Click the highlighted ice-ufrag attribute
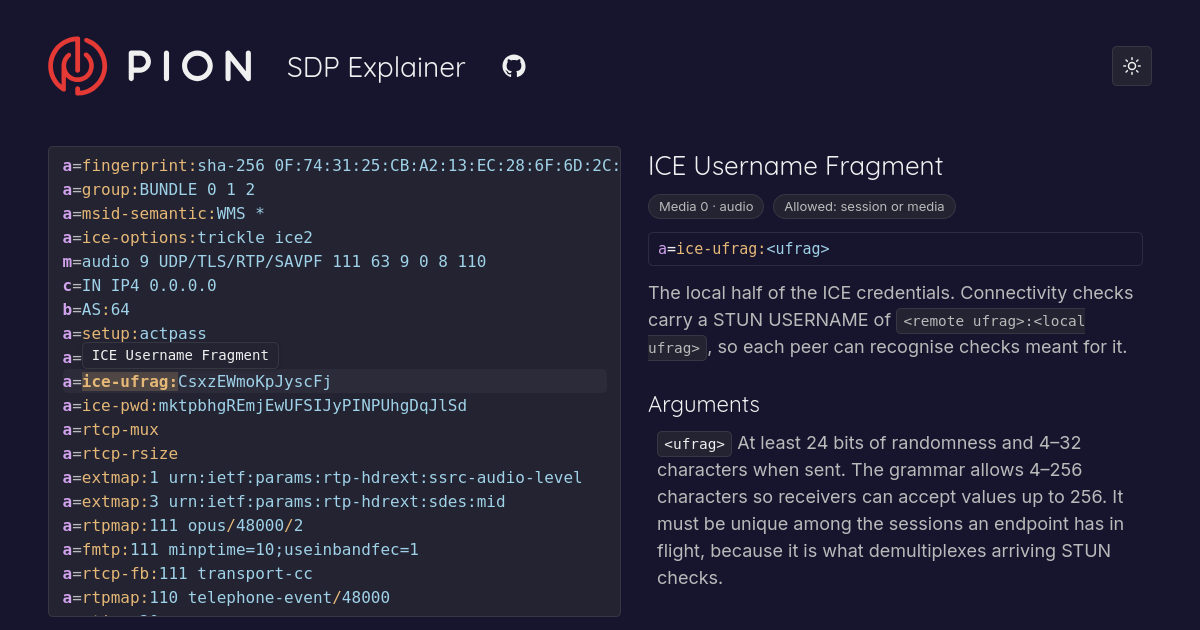The image size is (1200, 630). 130,382
